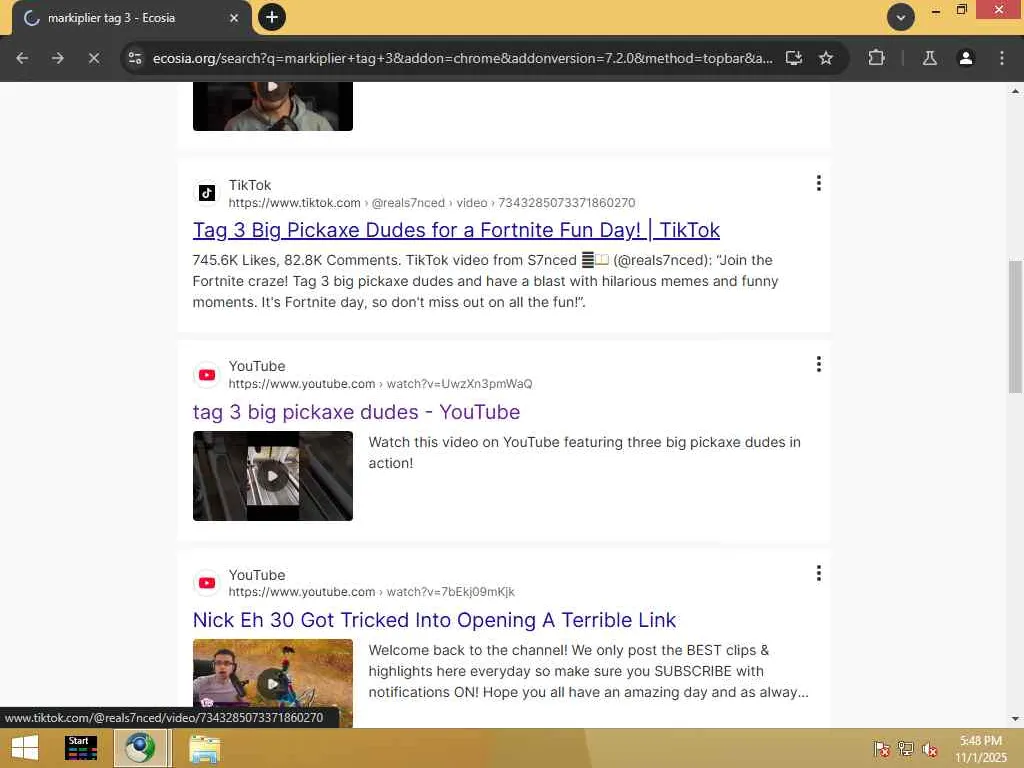1024x768 pixels.
Task: Click the scrollbar up arrow
Action: (x=1015, y=91)
